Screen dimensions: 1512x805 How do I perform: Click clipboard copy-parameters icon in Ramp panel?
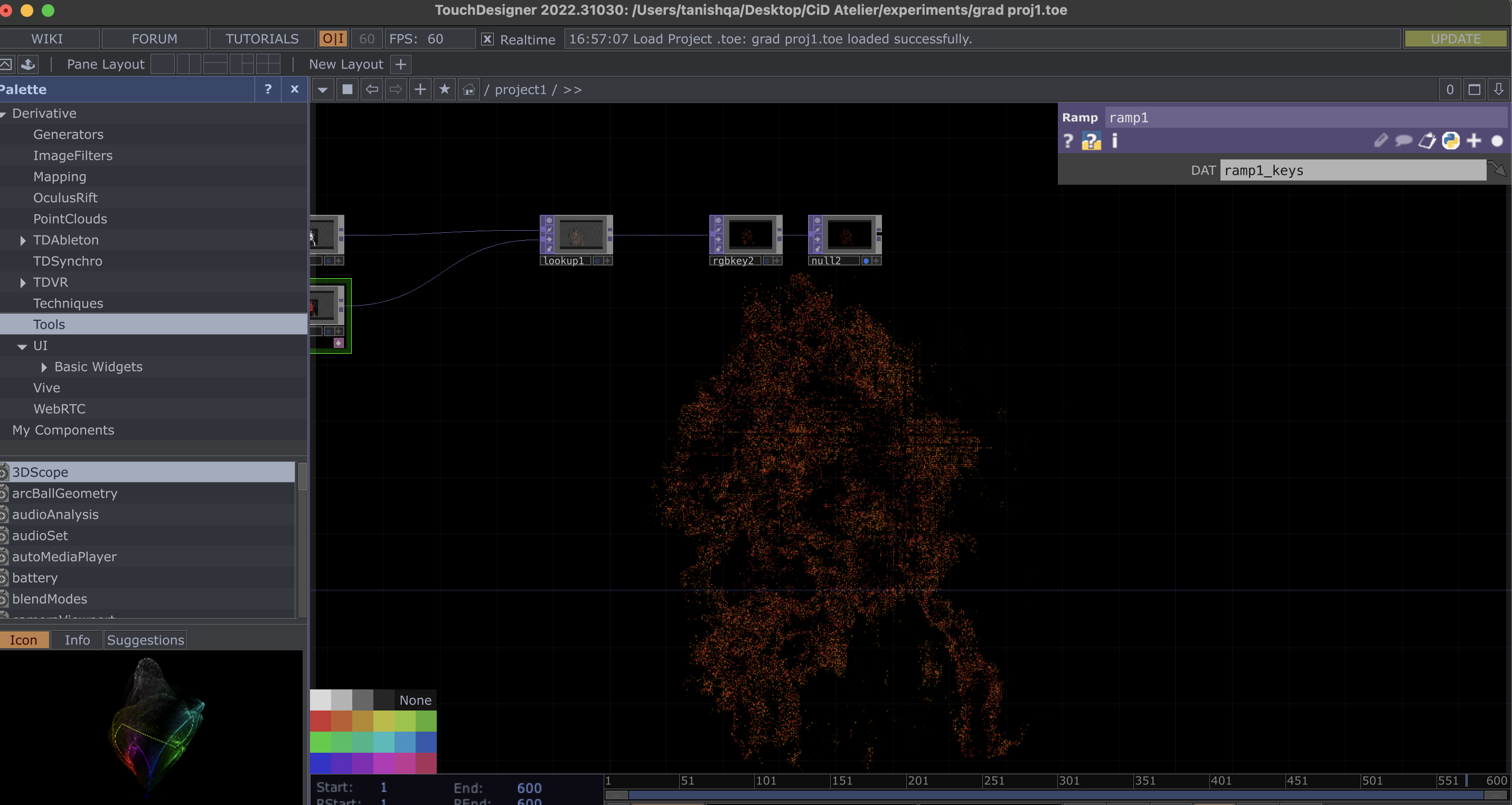1427,140
